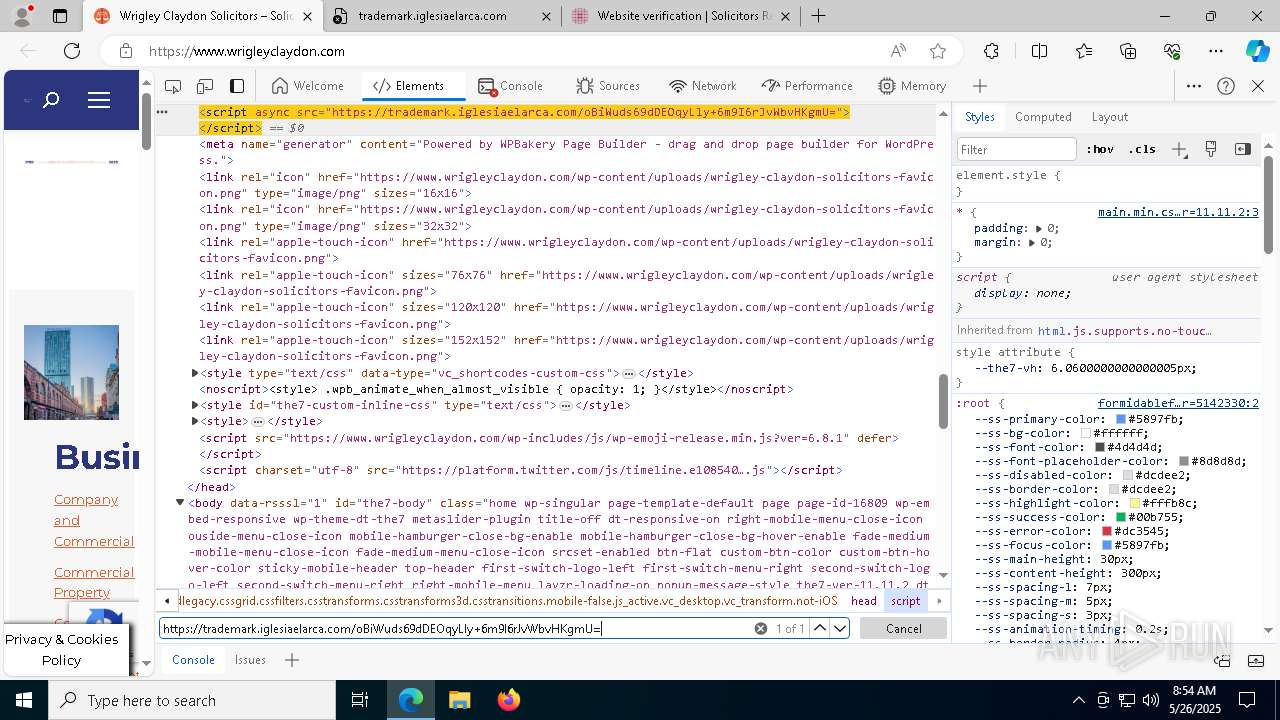Click the browser address bar
Viewport: 1280px width, 720px height.
[x=515, y=51]
